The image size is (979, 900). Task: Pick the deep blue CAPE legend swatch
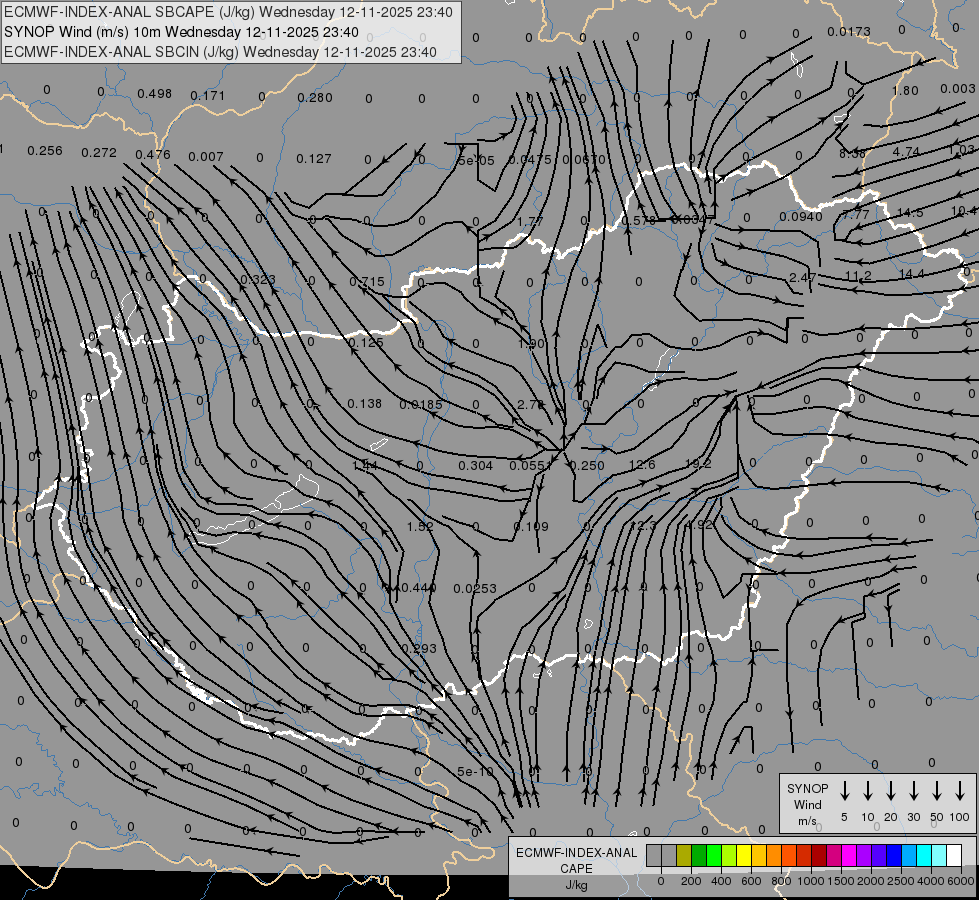894,855
